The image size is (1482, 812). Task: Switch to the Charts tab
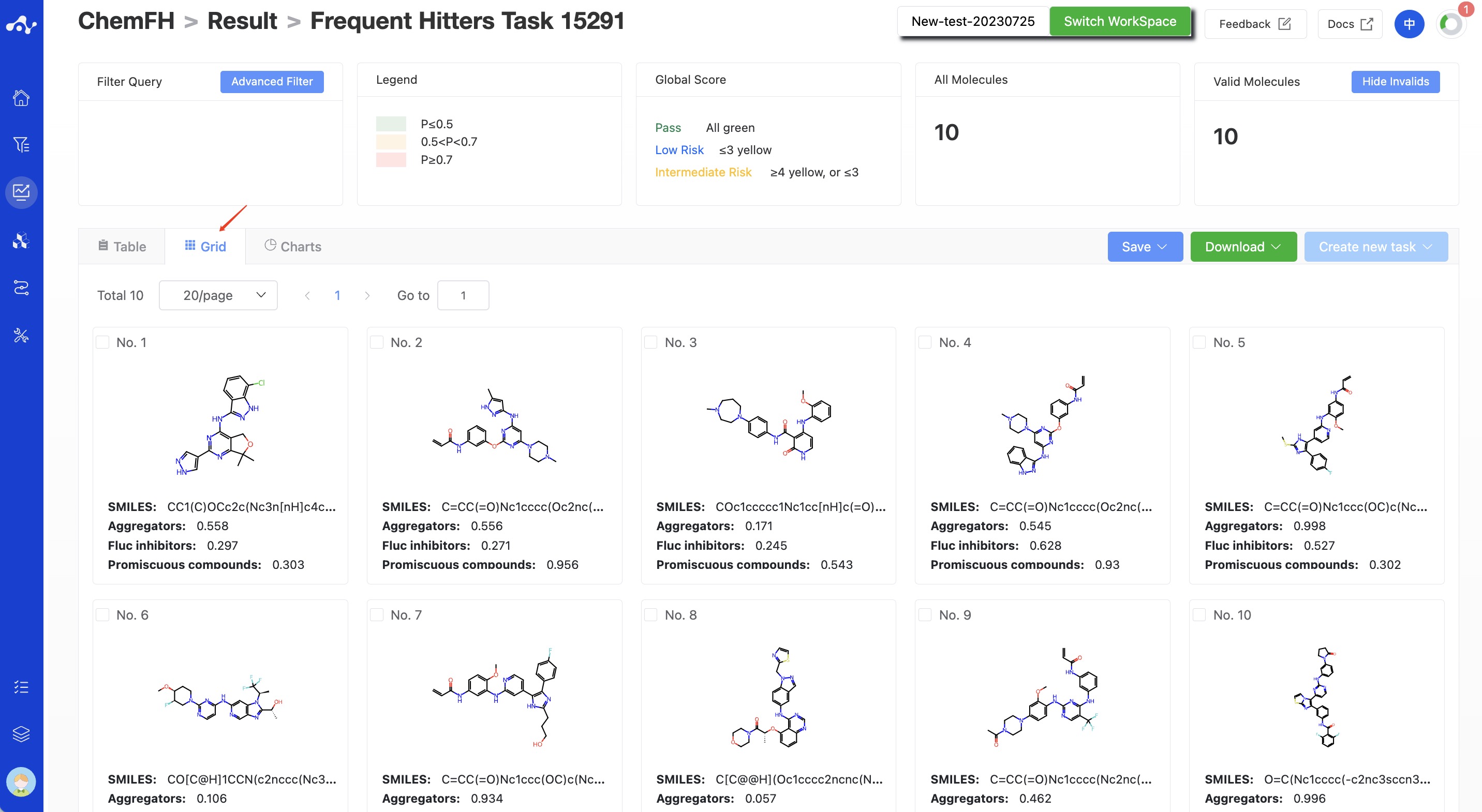pos(293,246)
